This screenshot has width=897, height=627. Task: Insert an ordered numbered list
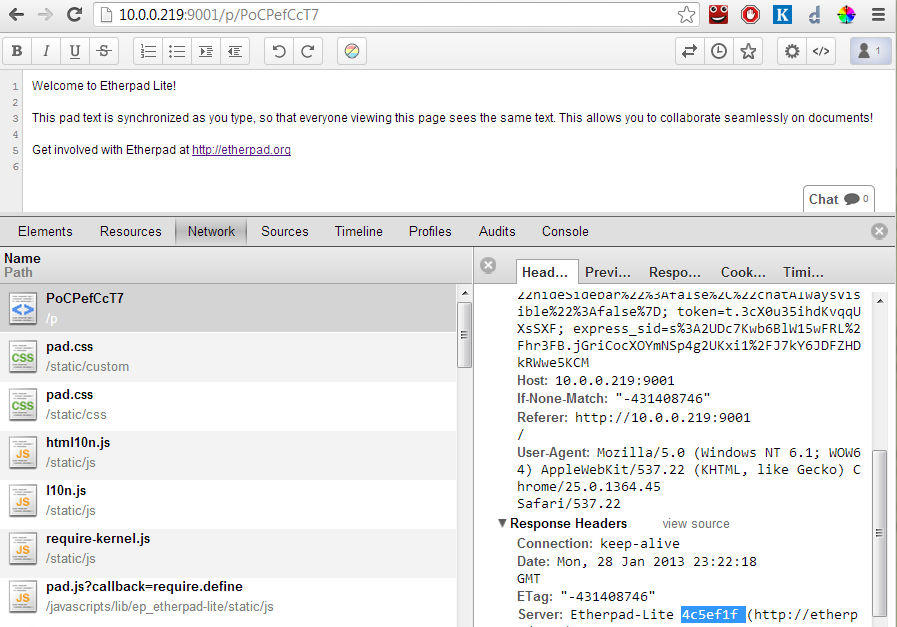148,51
